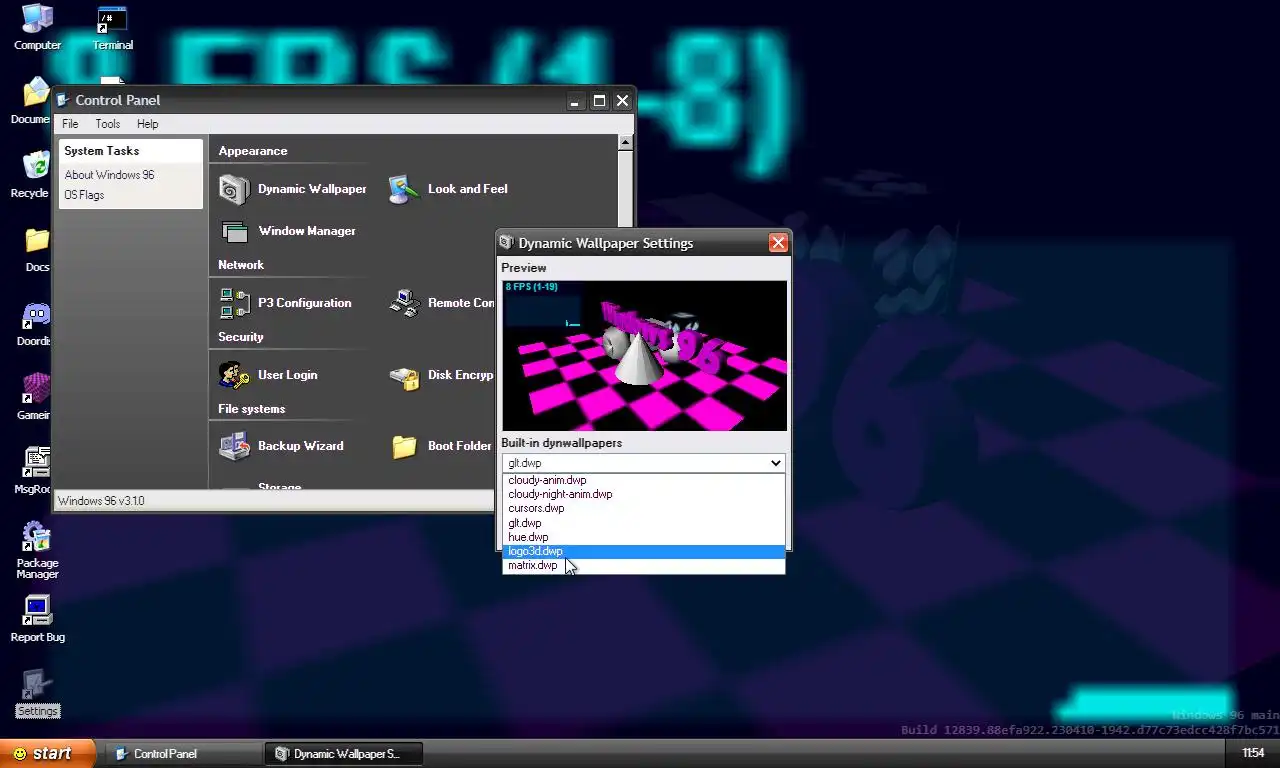Open Dynamic Wallpaper in Control Panel
The height and width of the screenshot is (768, 1280).
coord(292,189)
